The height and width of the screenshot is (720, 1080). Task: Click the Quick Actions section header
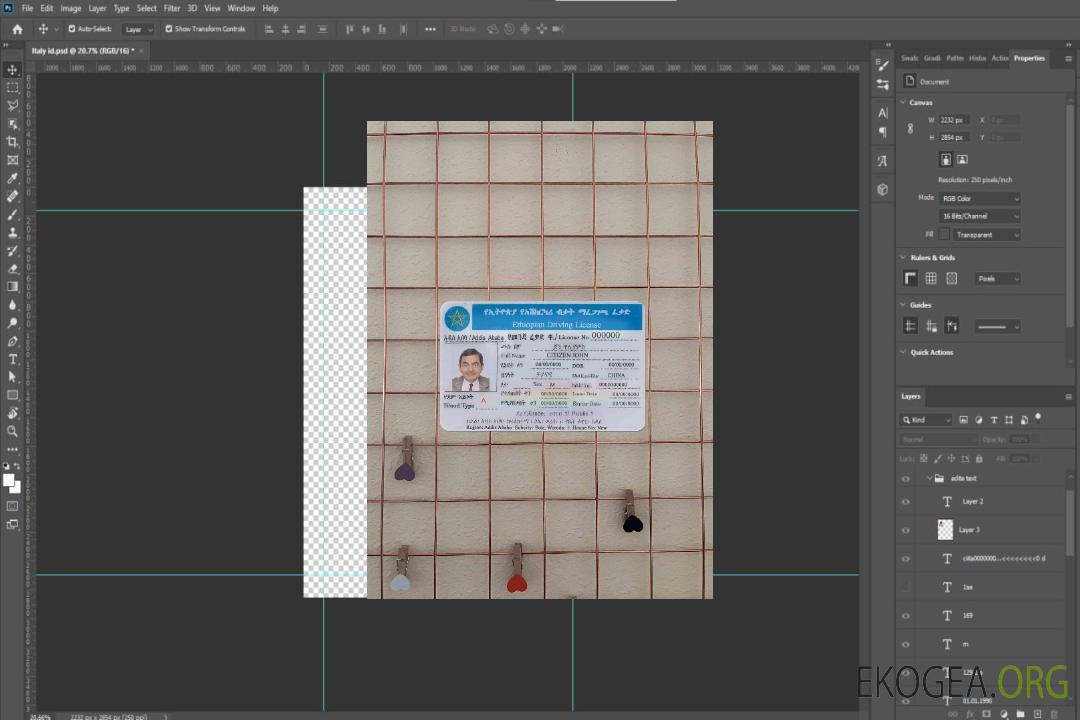click(x=931, y=352)
